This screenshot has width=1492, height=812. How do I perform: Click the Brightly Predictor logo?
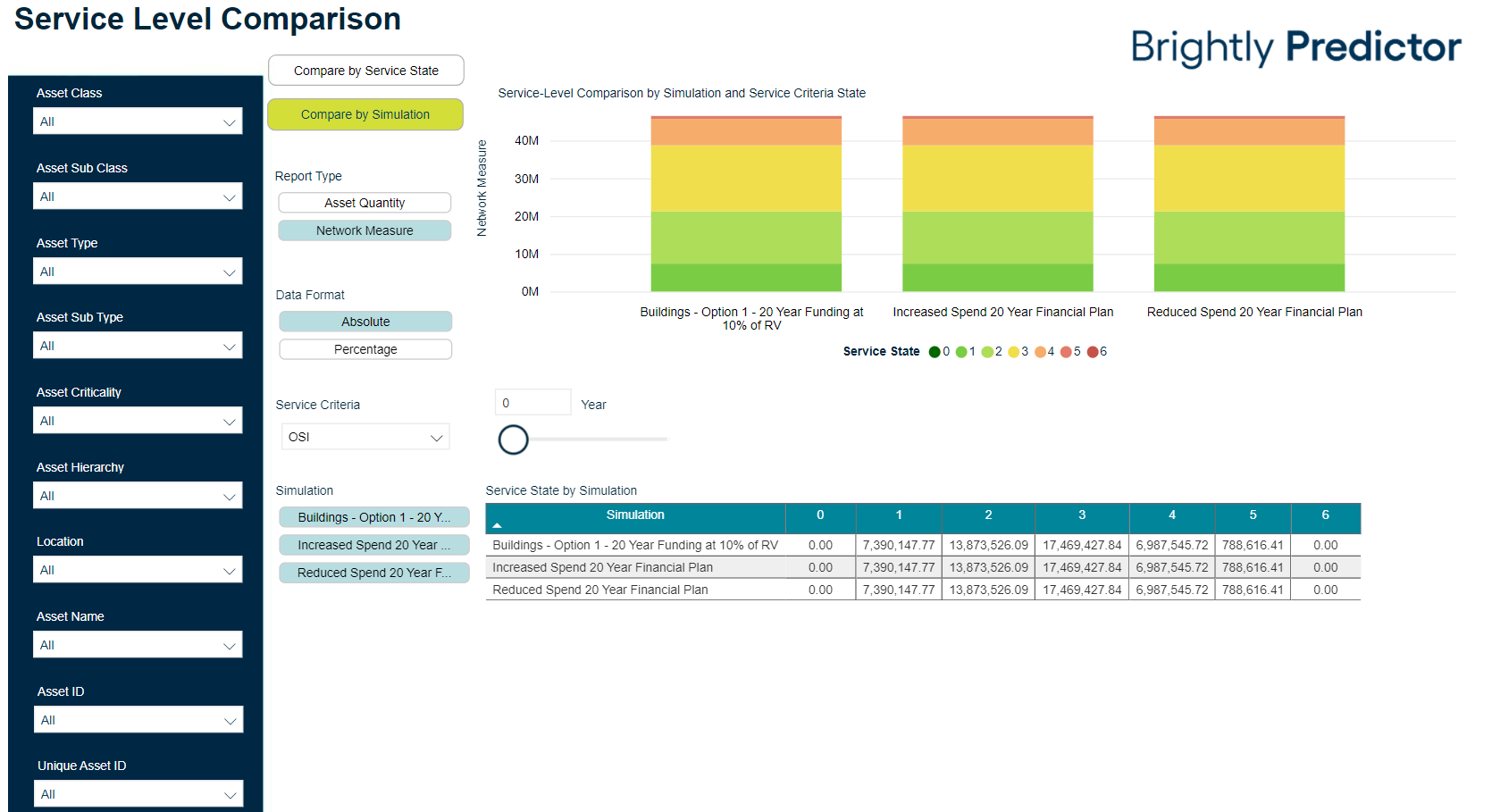click(x=1295, y=47)
